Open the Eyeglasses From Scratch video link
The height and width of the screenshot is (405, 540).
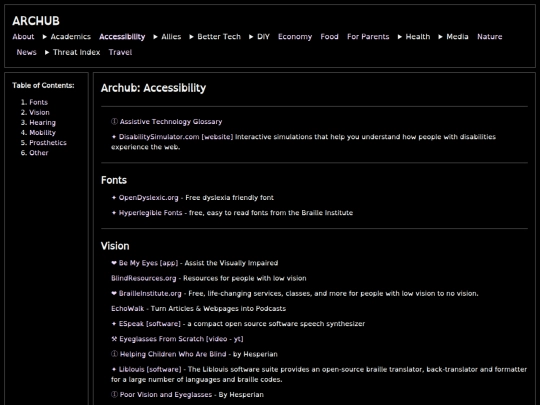(x=181, y=339)
